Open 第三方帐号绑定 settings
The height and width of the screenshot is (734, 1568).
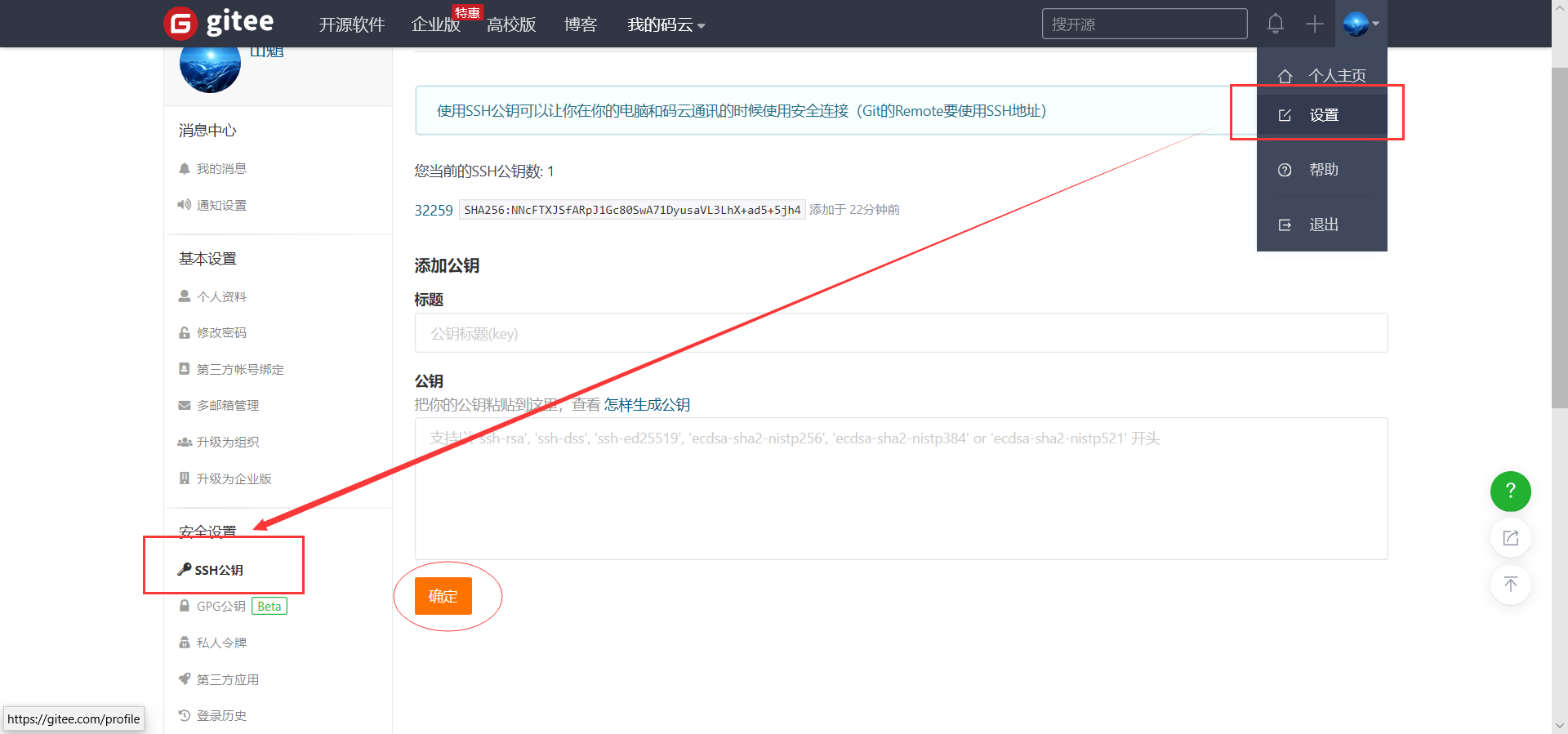point(231,369)
